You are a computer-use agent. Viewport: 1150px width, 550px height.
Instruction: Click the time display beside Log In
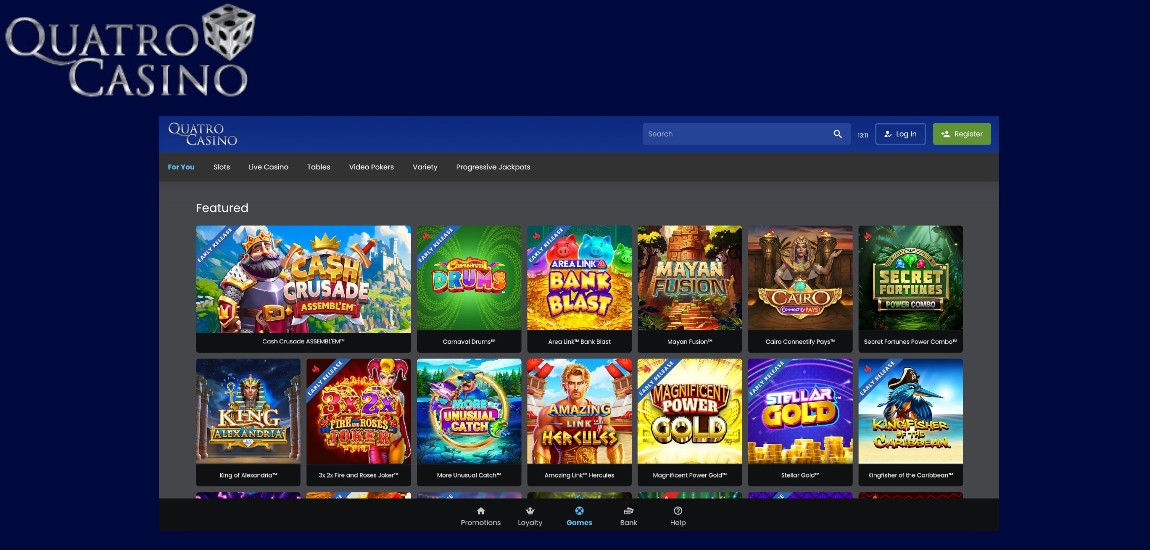pyautogui.click(x=862, y=135)
